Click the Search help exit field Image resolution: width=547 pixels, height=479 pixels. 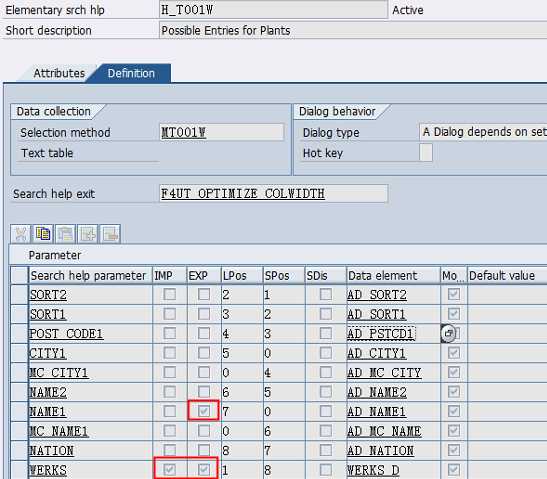point(273,193)
